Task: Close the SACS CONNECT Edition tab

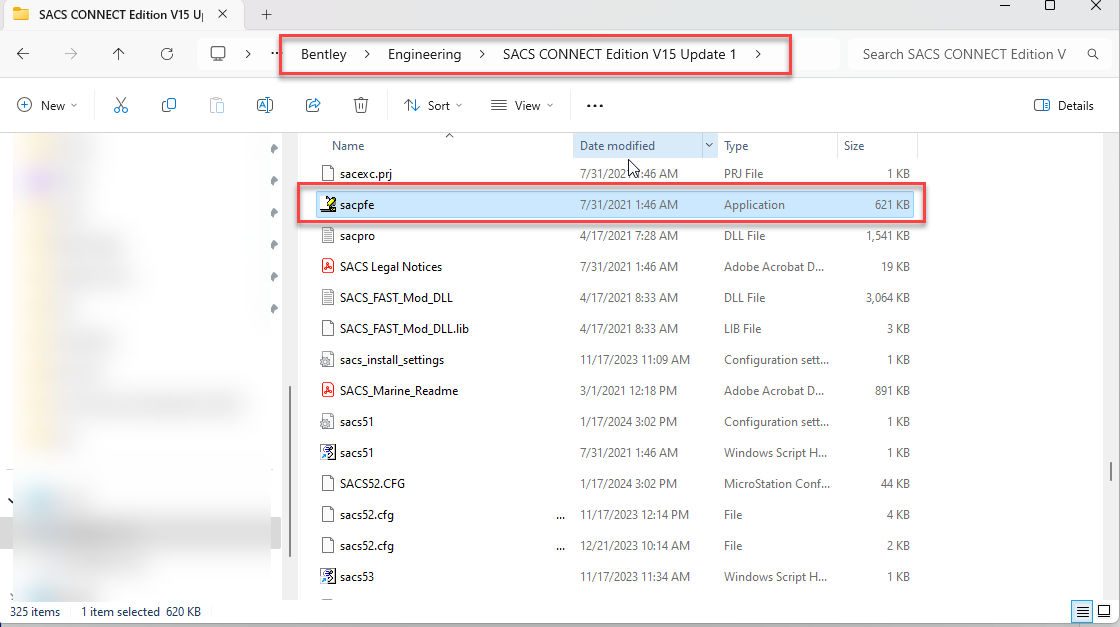Action: pyautogui.click(x=223, y=14)
